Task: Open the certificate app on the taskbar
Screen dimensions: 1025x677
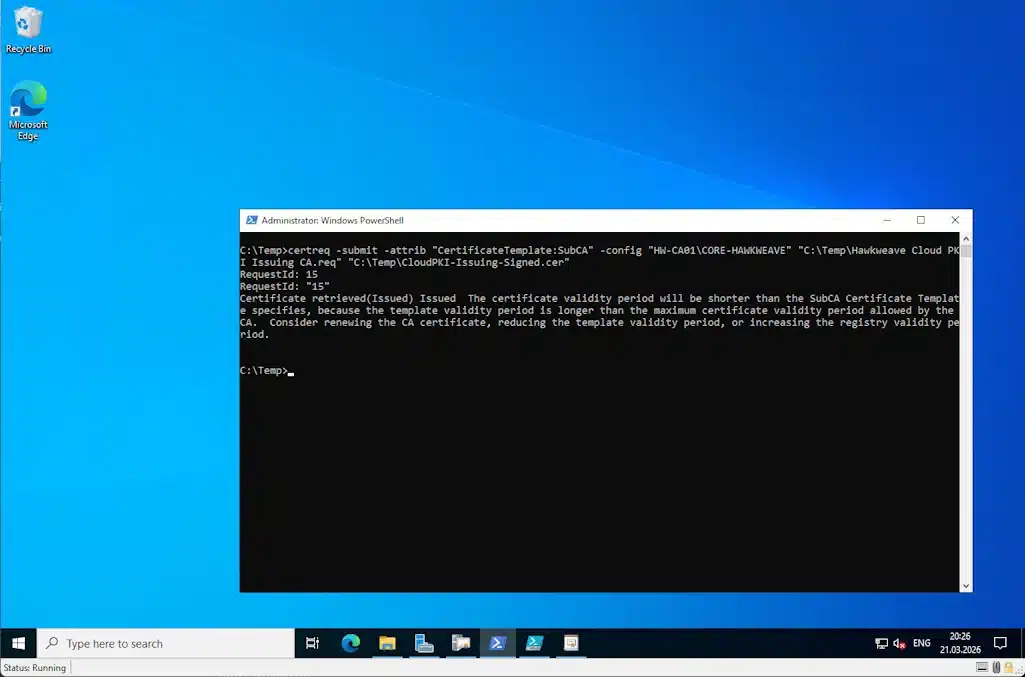Action: click(570, 643)
